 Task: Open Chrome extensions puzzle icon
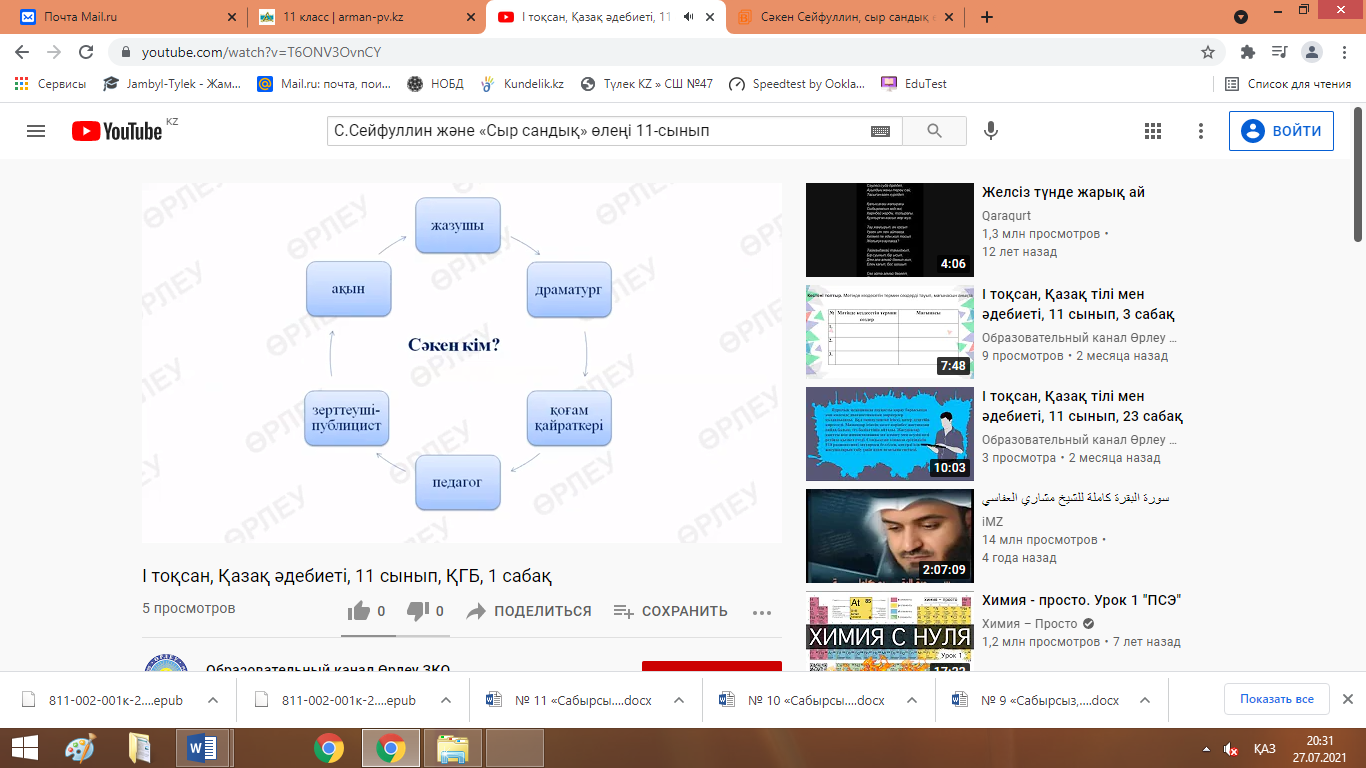pyautogui.click(x=1247, y=52)
